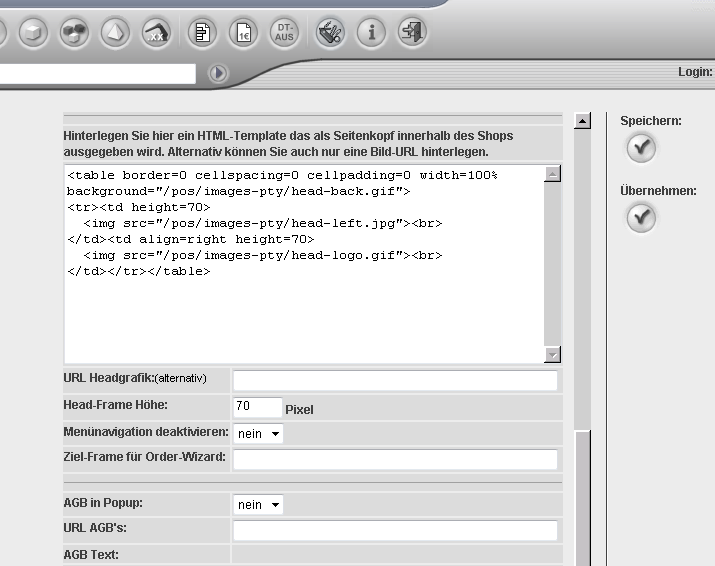
Task: Open the 1€ invoice document icon
Action: pos(243,33)
